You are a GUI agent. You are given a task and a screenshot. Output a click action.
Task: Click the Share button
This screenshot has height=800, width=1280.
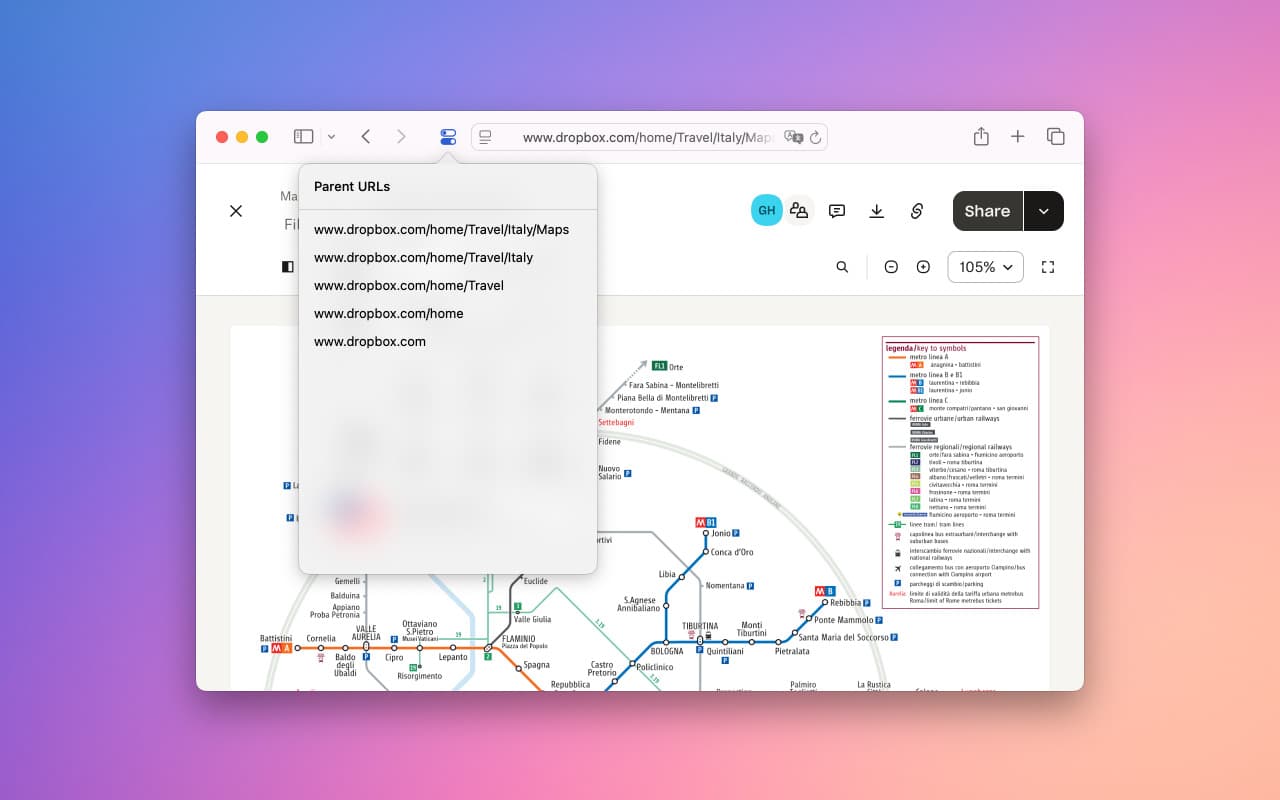(x=987, y=211)
